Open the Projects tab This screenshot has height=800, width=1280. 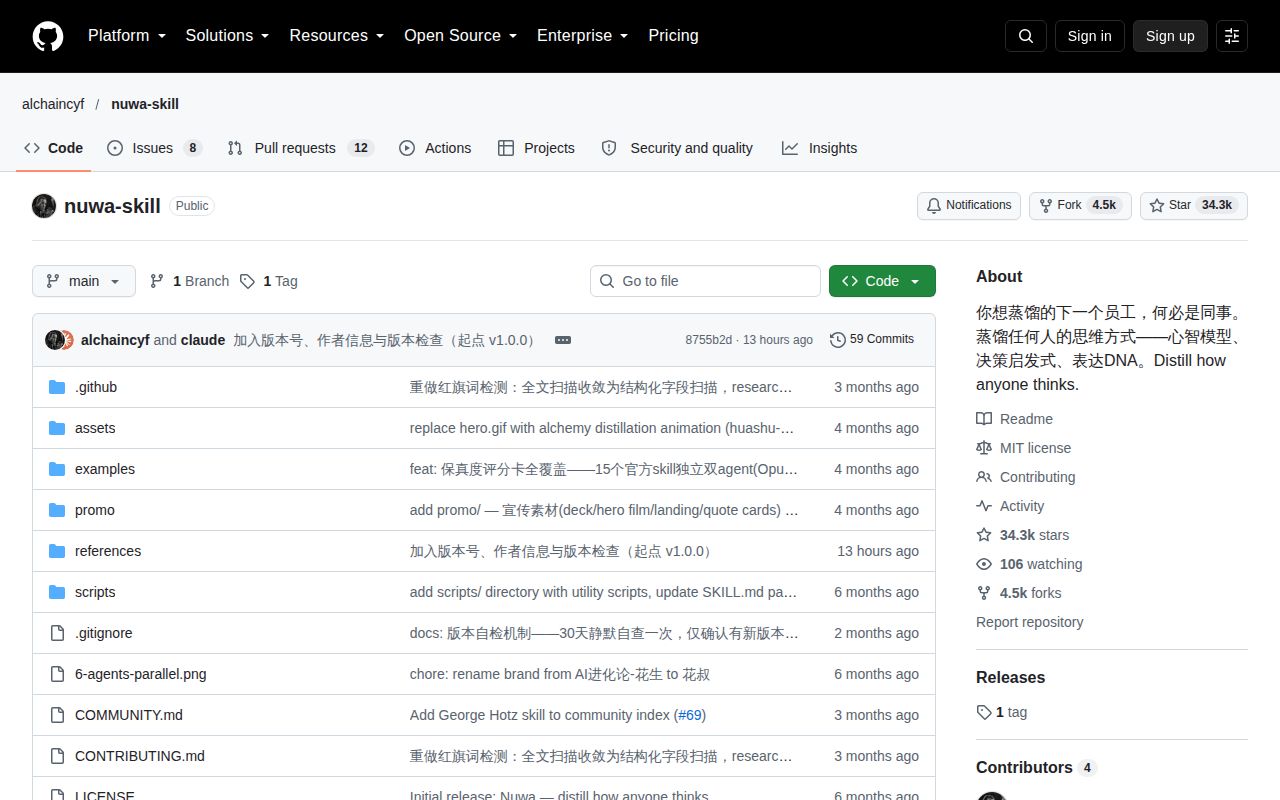(x=536, y=148)
